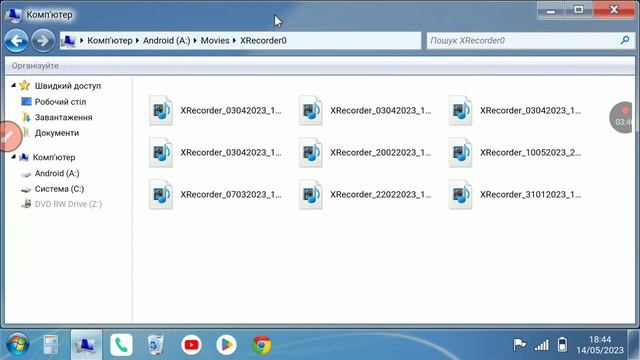This screenshot has height=360, width=640.
Task: Select Комп'ютер in the address breadcrumb
Action: (x=110, y=40)
